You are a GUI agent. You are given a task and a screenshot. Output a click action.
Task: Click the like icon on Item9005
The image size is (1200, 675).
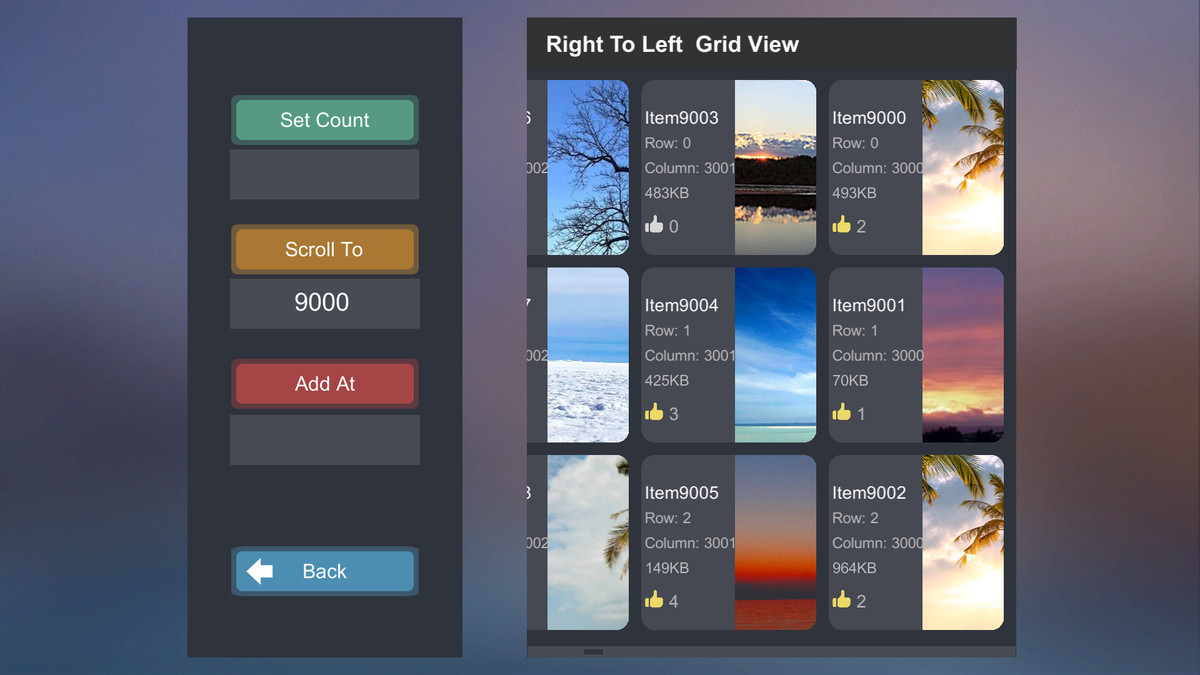click(655, 600)
